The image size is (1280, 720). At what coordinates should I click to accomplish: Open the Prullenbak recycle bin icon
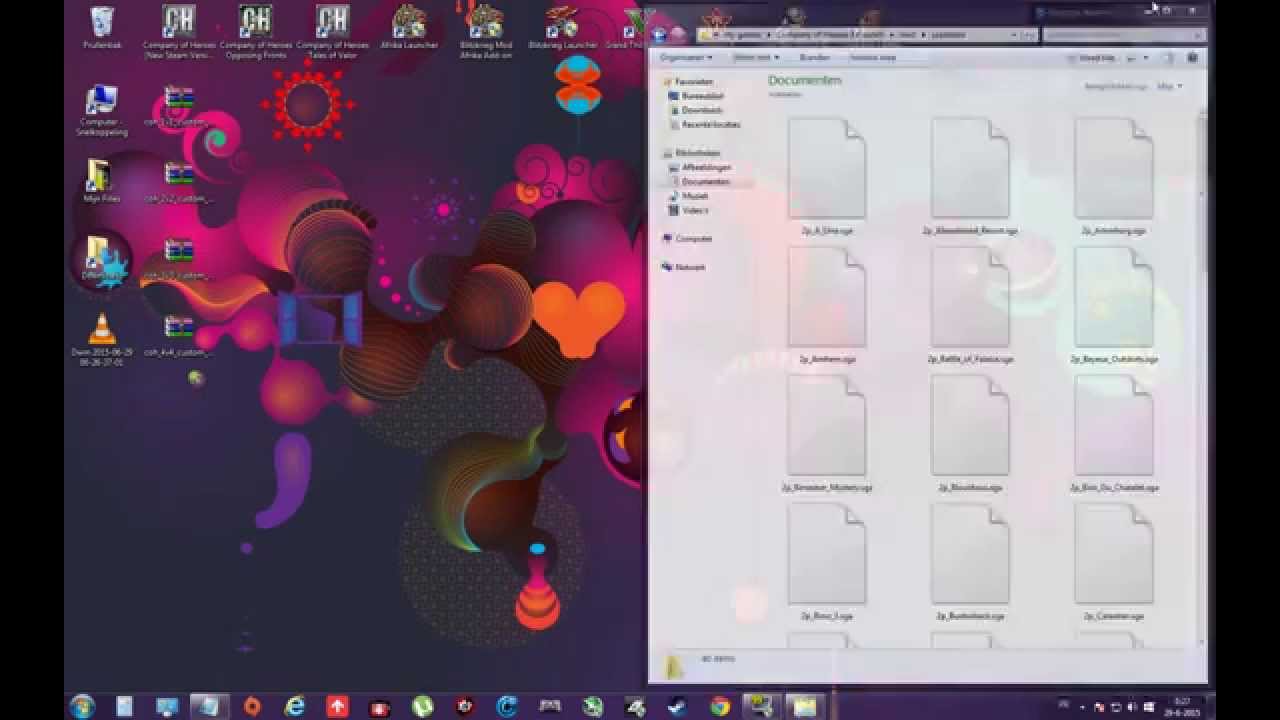pyautogui.click(x=102, y=28)
